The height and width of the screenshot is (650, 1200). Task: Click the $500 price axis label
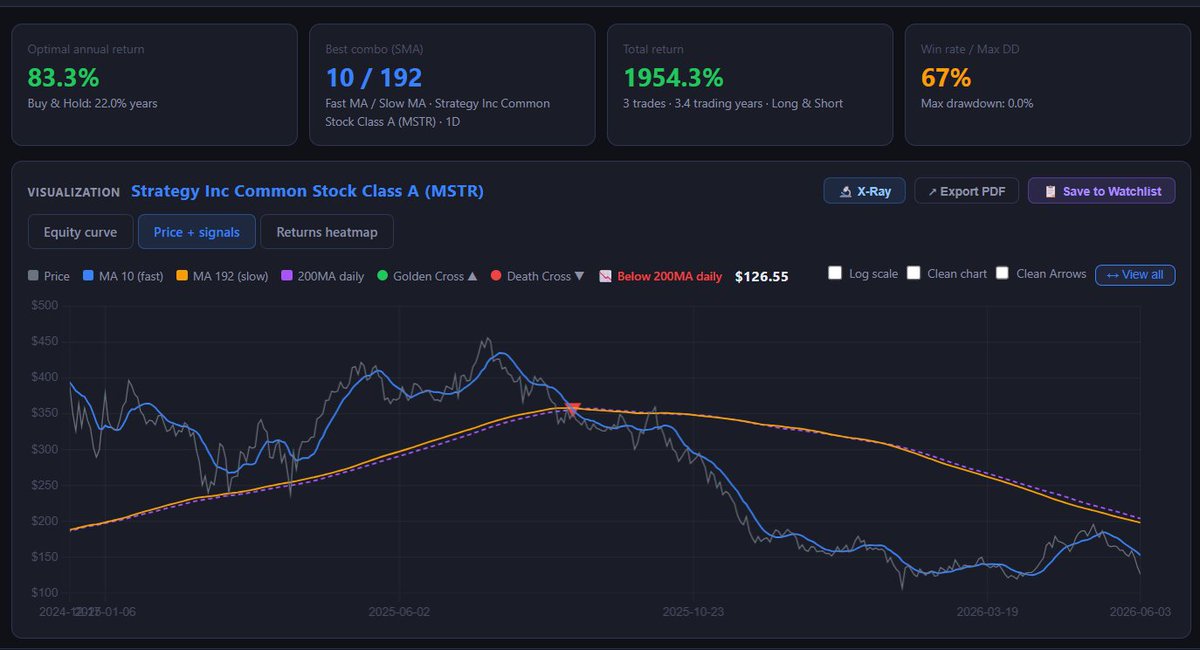(43, 305)
